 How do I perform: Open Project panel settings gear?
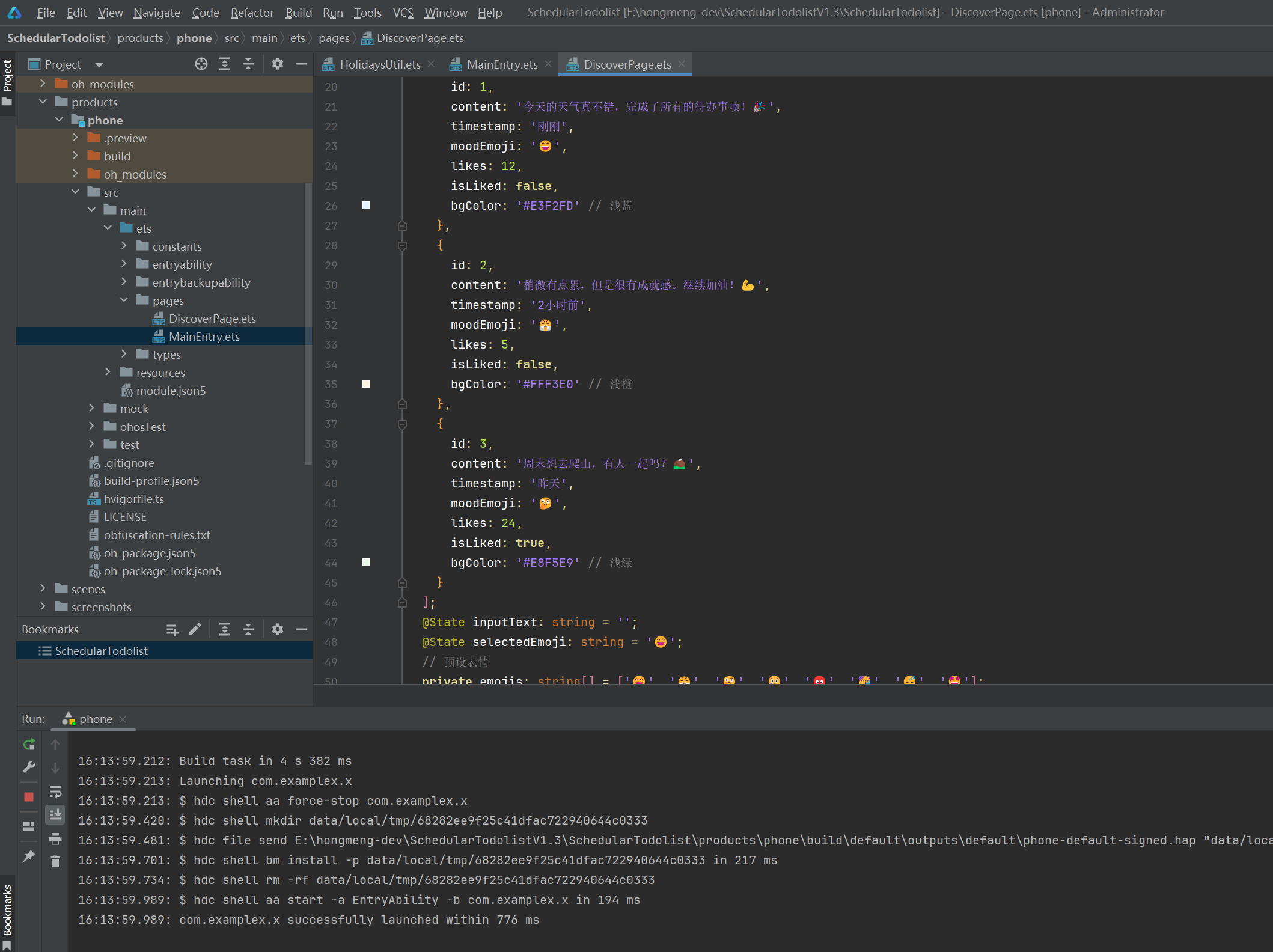pyautogui.click(x=277, y=64)
